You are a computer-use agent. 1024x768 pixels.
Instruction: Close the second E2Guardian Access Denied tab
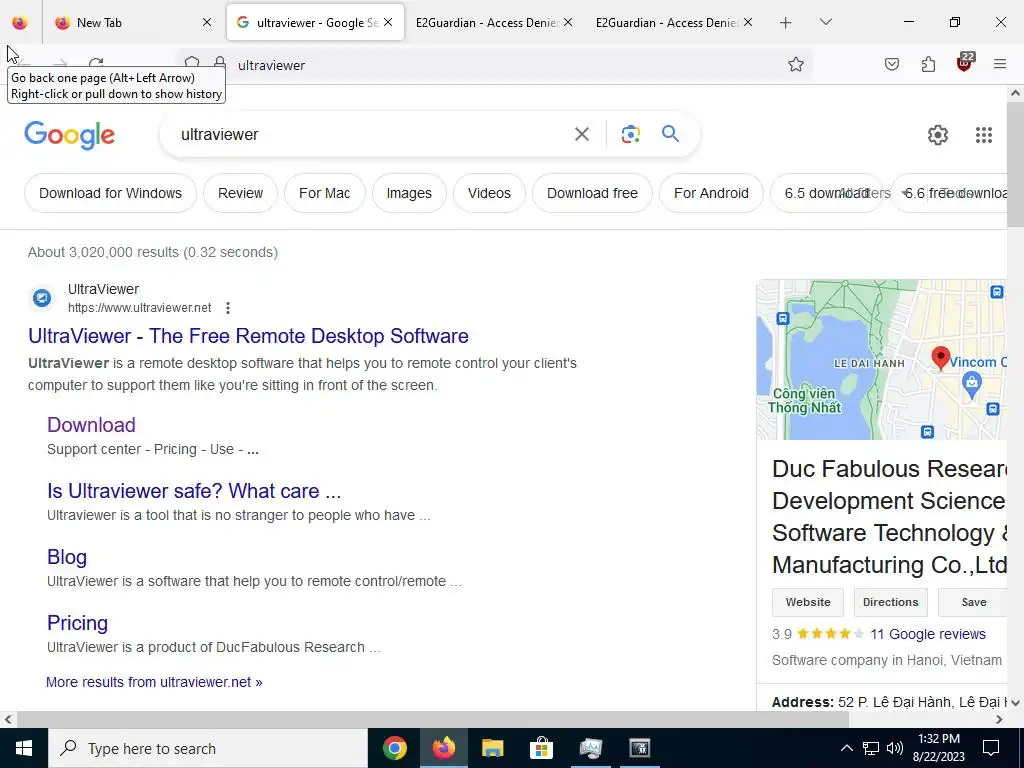point(748,22)
